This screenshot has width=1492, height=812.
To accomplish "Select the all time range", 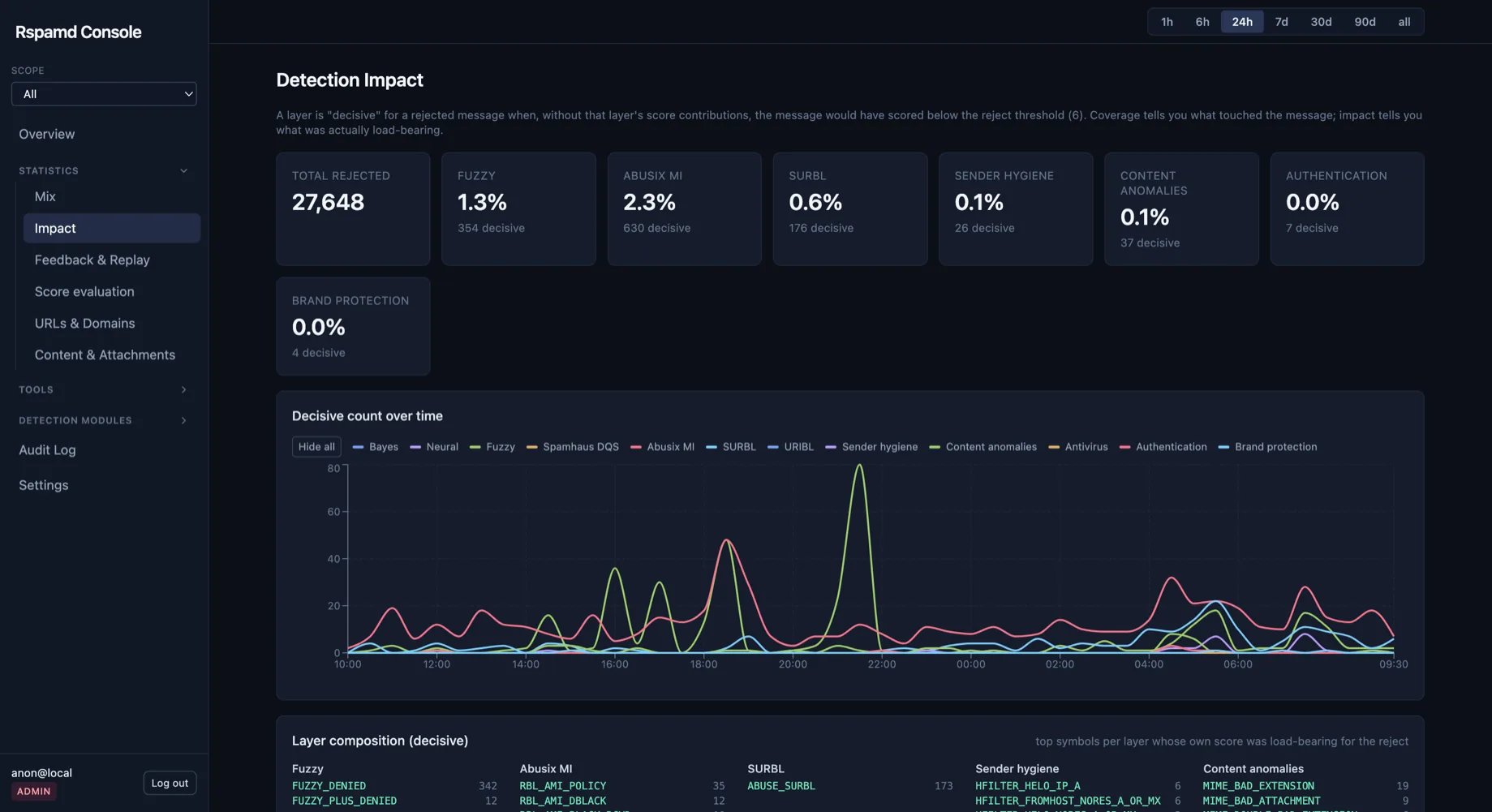I will point(1404,22).
